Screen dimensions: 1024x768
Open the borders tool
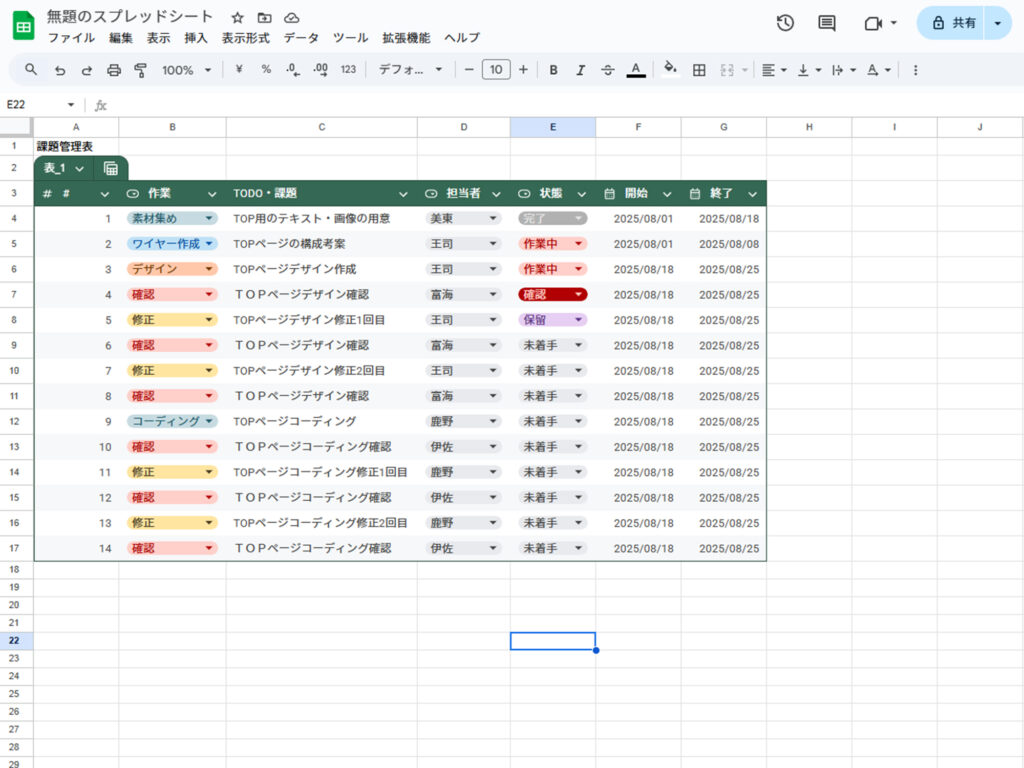tap(699, 70)
